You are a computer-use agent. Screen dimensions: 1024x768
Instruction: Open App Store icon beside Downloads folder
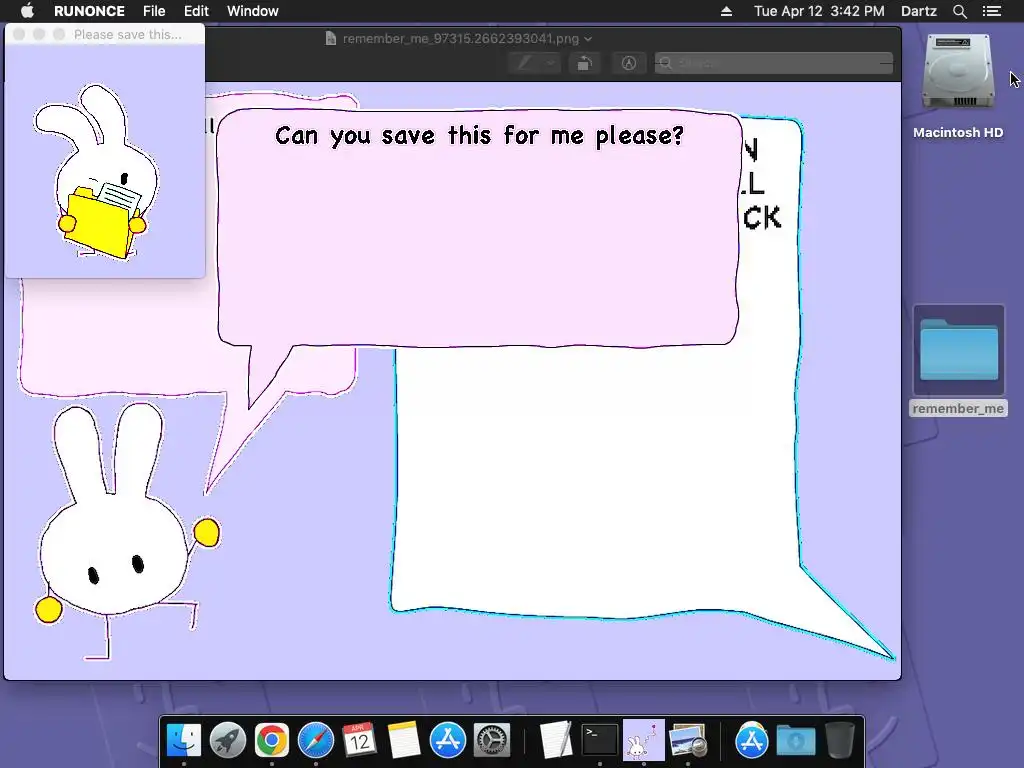click(752, 741)
